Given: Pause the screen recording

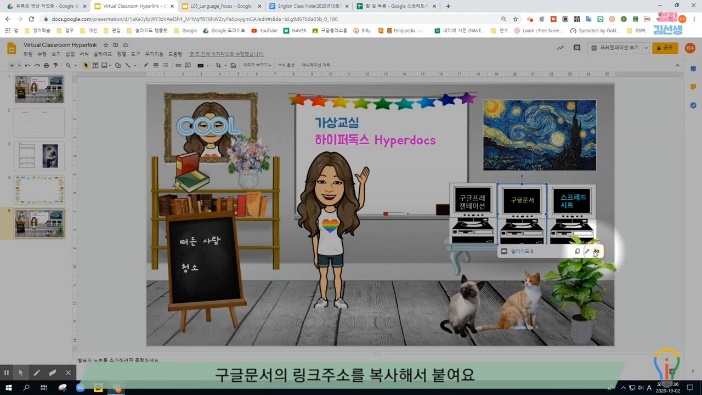Looking at the screenshot, I should point(6,373).
